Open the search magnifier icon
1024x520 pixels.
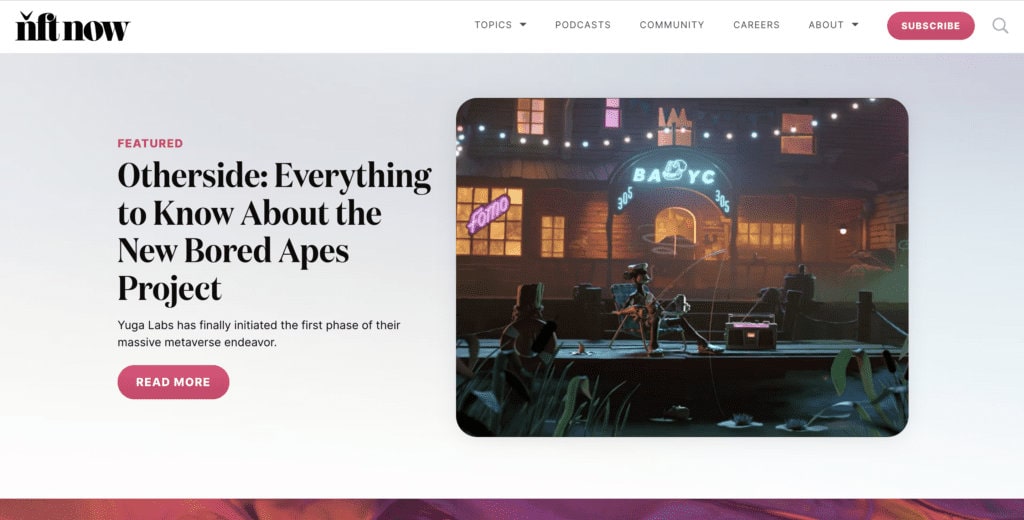pyautogui.click(x=1000, y=25)
